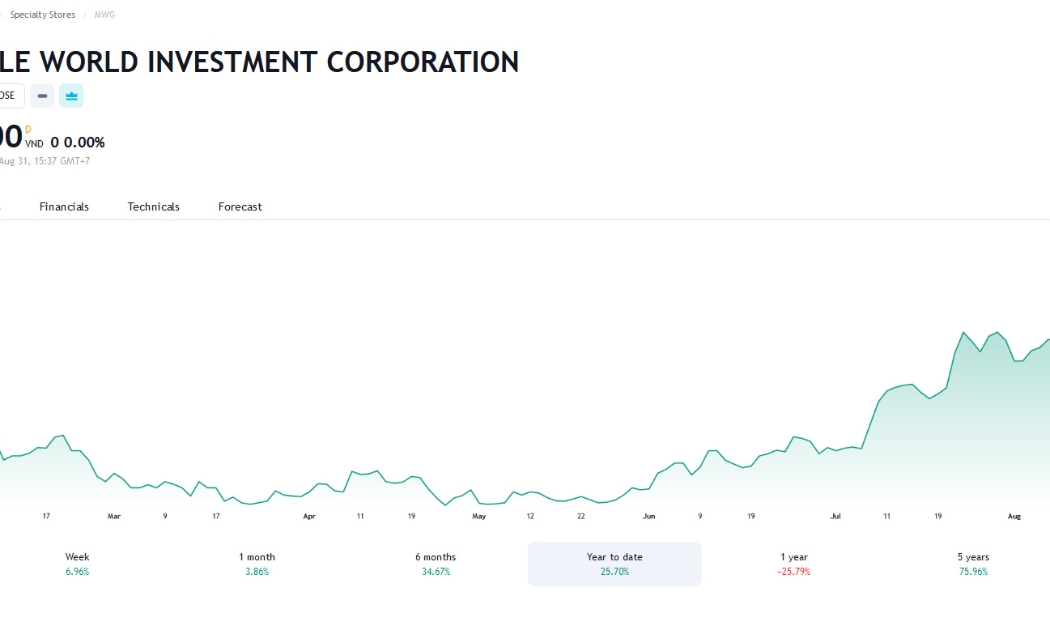Image resolution: width=1050 pixels, height=630 pixels.
Task: Select the Week range, 6.96%
Action: [77, 564]
